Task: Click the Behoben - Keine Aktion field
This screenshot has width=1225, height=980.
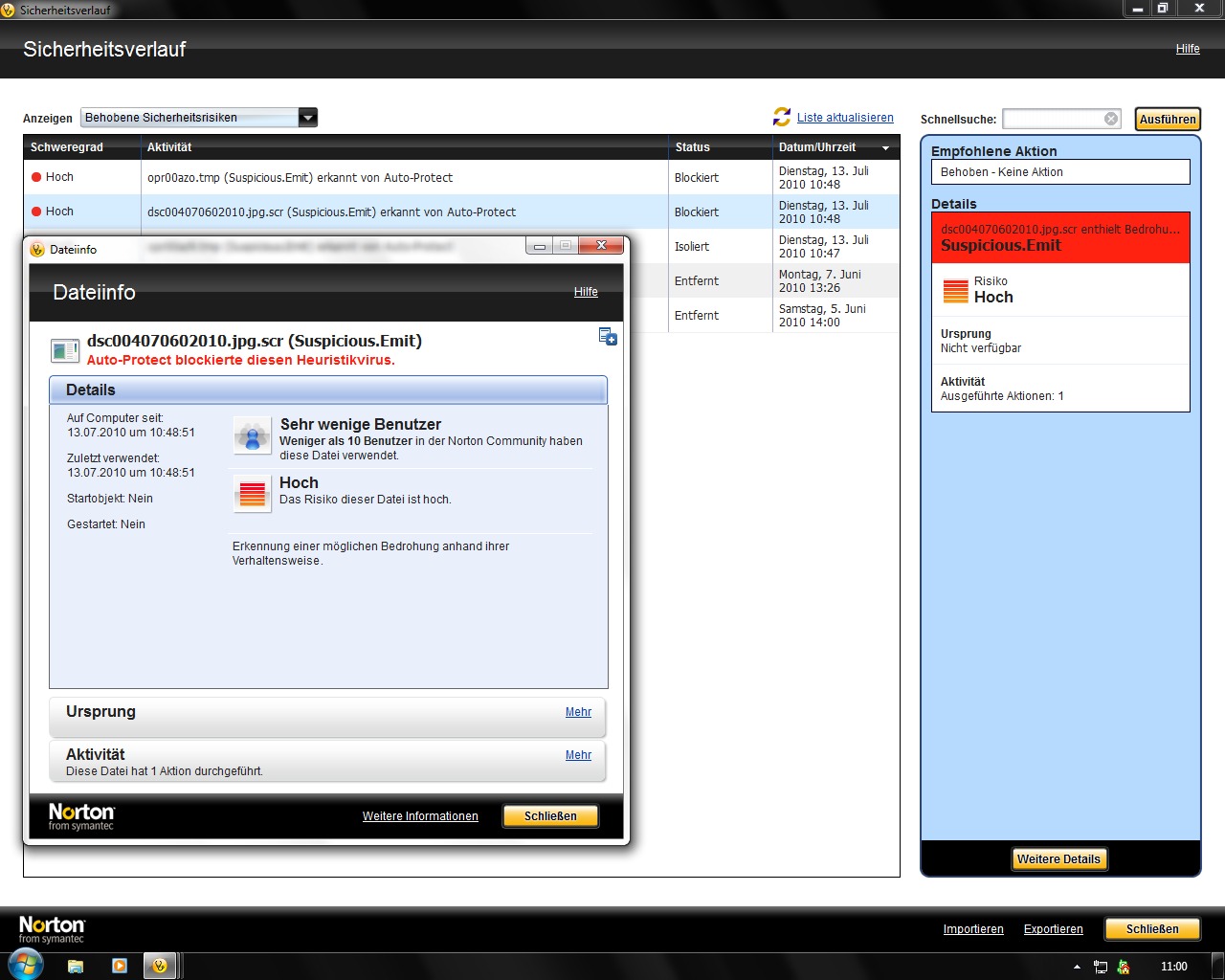Action: pos(1060,172)
